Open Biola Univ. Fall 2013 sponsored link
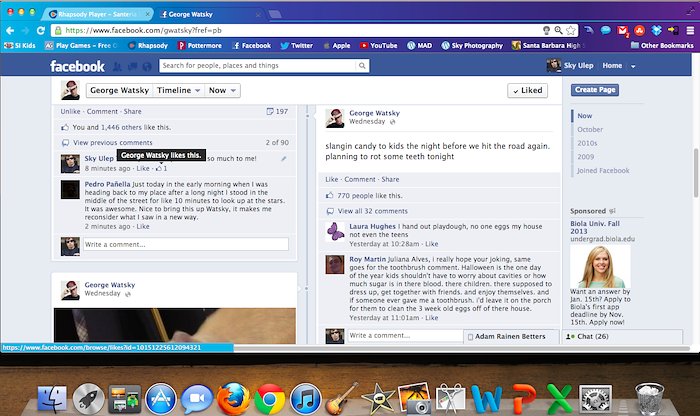This screenshot has height=416, width=700. click(595, 227)
